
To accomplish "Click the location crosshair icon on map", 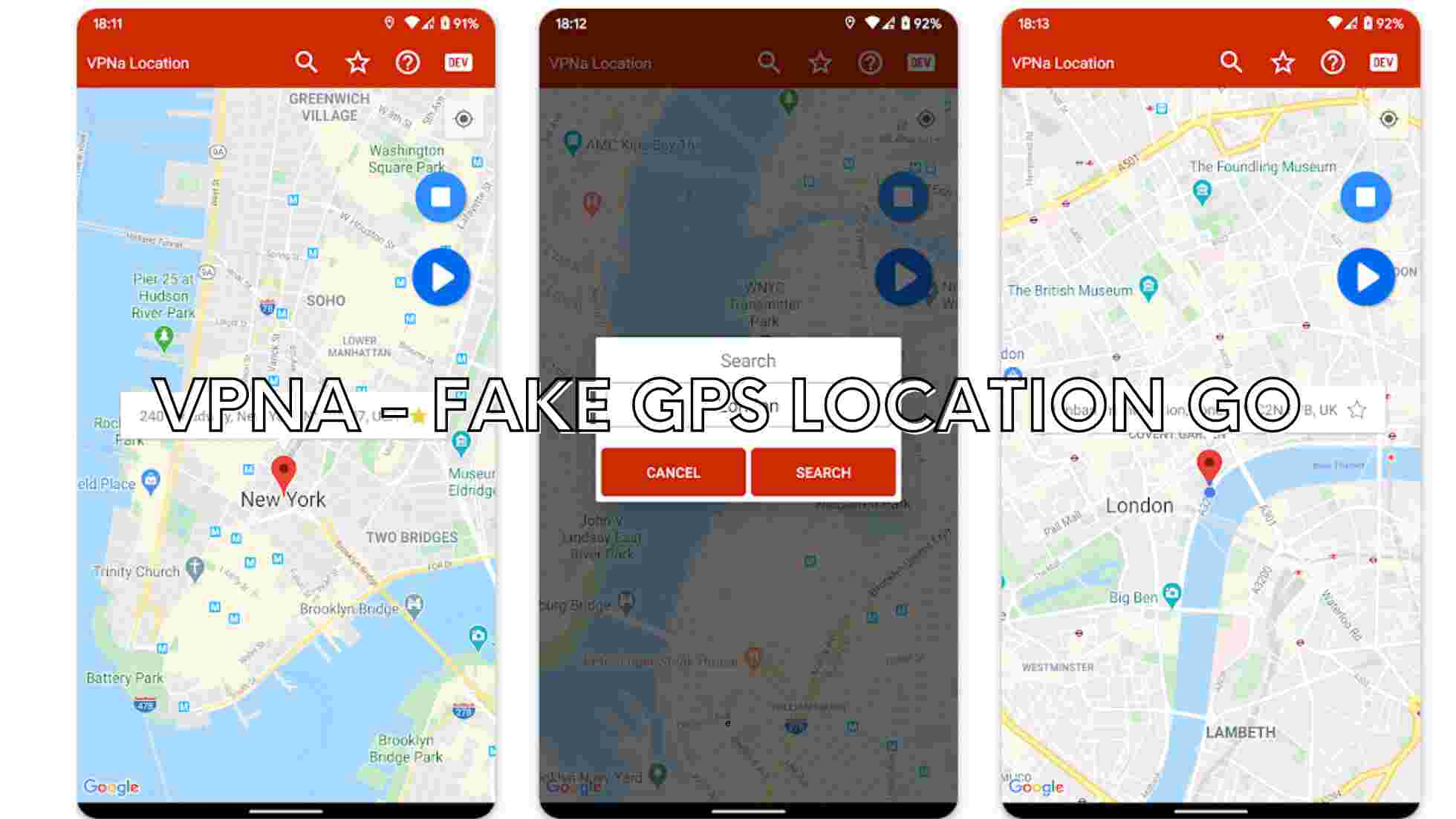I will [x=462, y=119].
